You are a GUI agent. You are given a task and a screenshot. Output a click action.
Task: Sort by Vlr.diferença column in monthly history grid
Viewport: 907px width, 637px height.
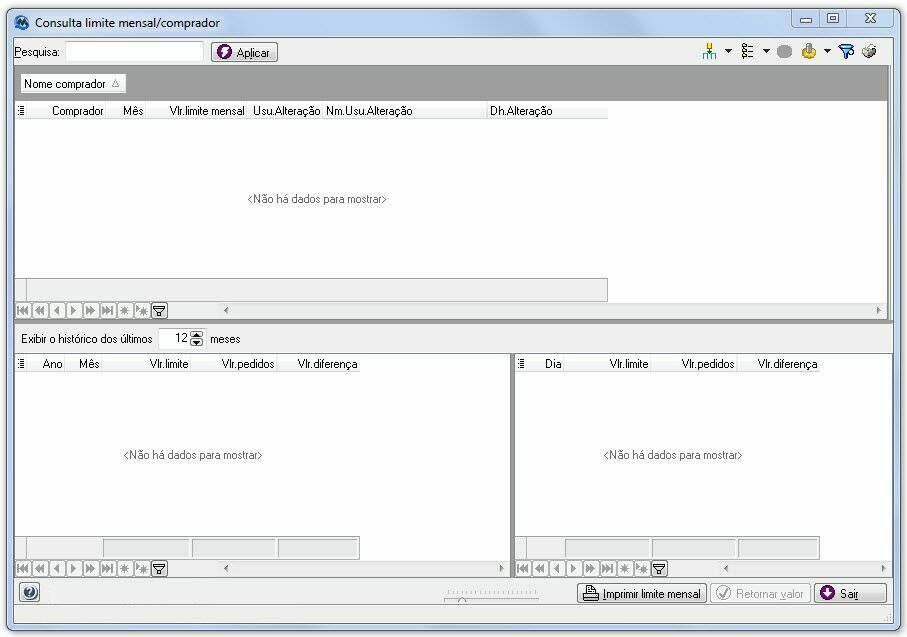point(319,364)
